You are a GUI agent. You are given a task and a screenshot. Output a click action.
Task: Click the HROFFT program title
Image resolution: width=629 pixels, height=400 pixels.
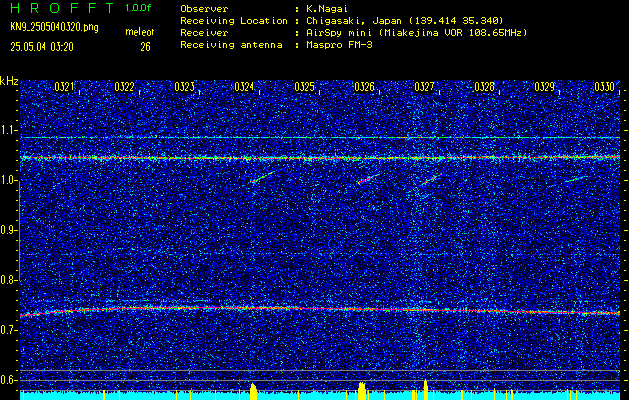[x=62, y=8]
